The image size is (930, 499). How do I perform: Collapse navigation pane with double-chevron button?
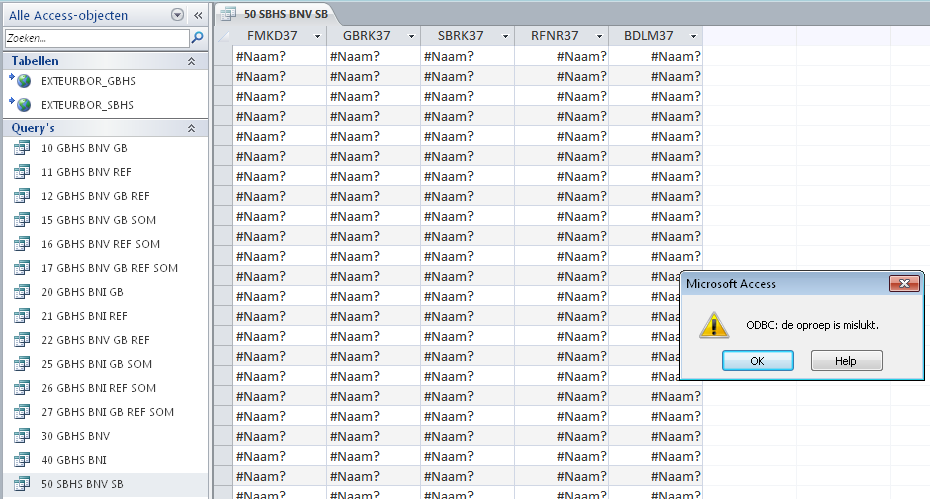pos(198,15)
